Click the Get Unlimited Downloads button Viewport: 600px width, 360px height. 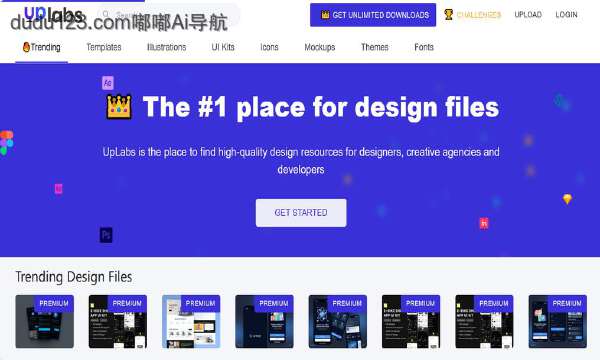[x=373, y=15]
